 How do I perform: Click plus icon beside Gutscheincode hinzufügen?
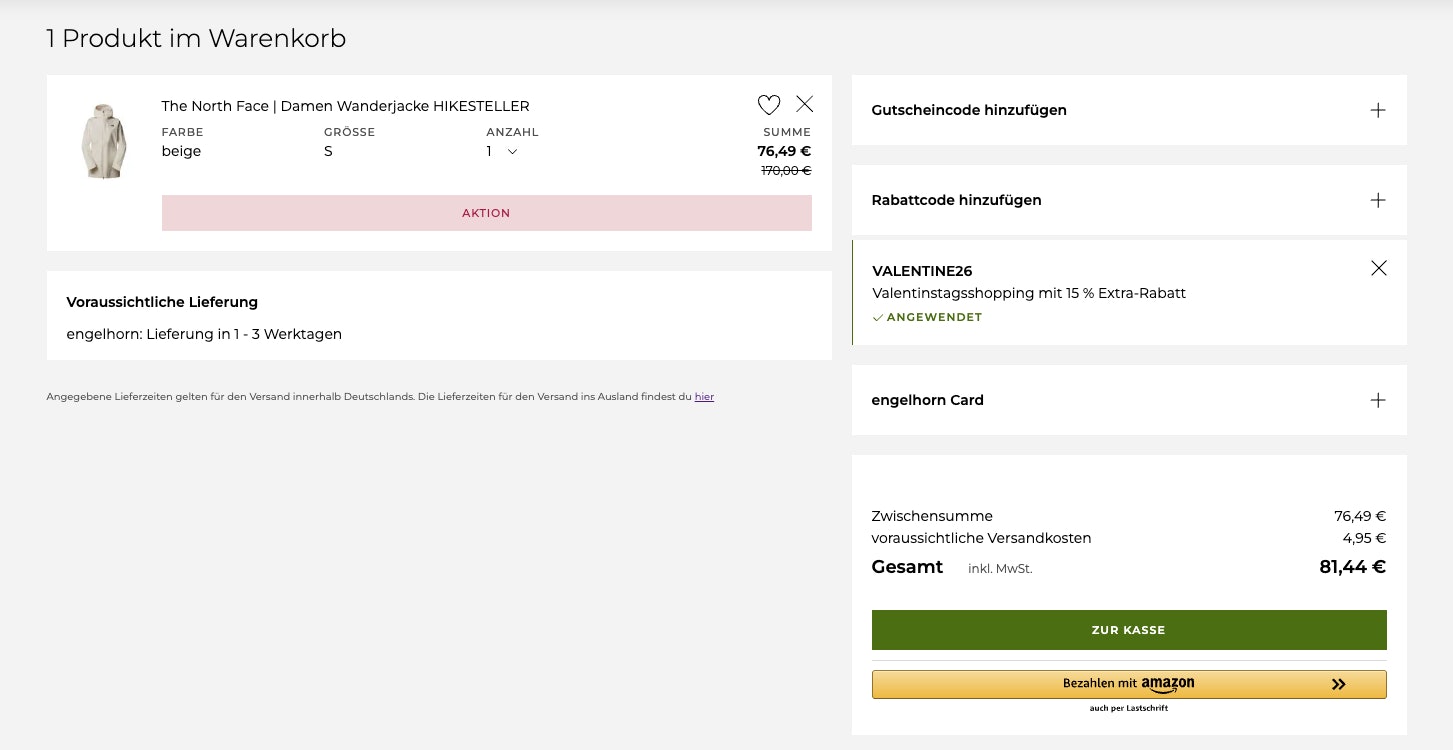[1377, 110]
